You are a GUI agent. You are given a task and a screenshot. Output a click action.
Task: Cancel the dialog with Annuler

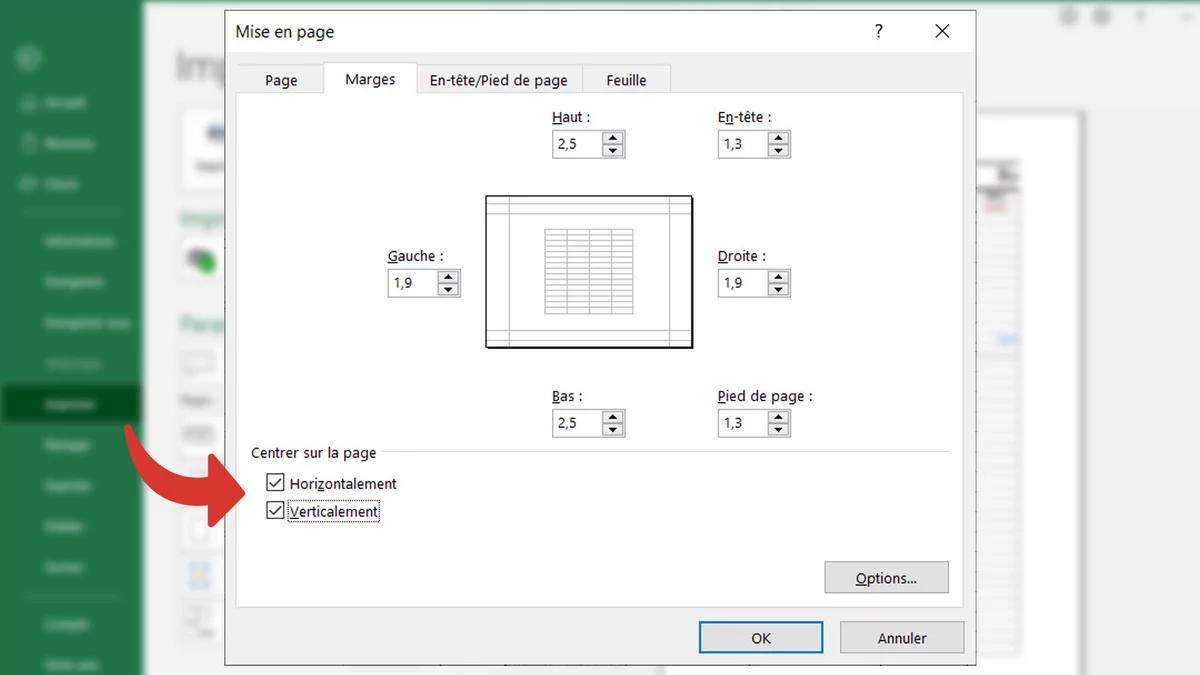(x=902, y=637)
